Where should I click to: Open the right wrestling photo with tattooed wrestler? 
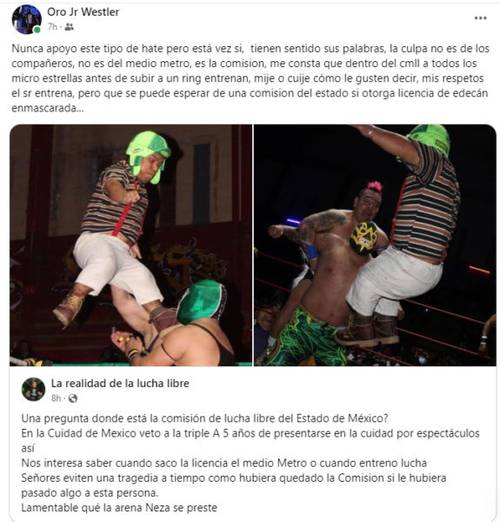point(375,245)
